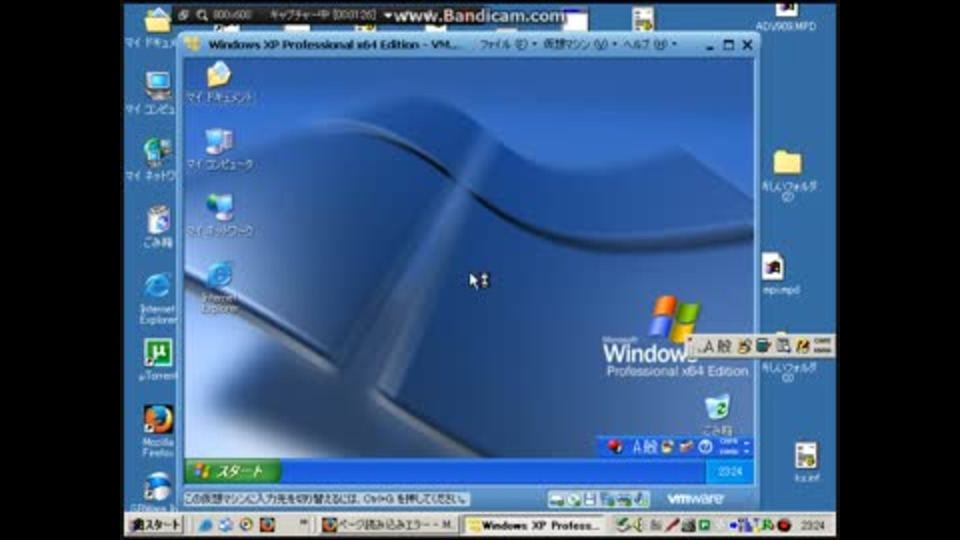Screen dimensions: 960x540
Task: Click the VMware sound card device icon
Action: point(640,500)
